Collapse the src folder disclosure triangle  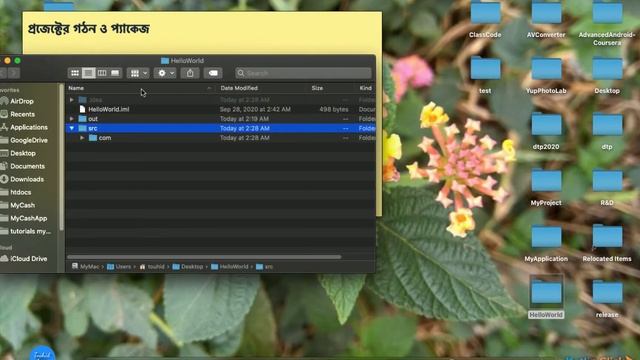[72, 128]
